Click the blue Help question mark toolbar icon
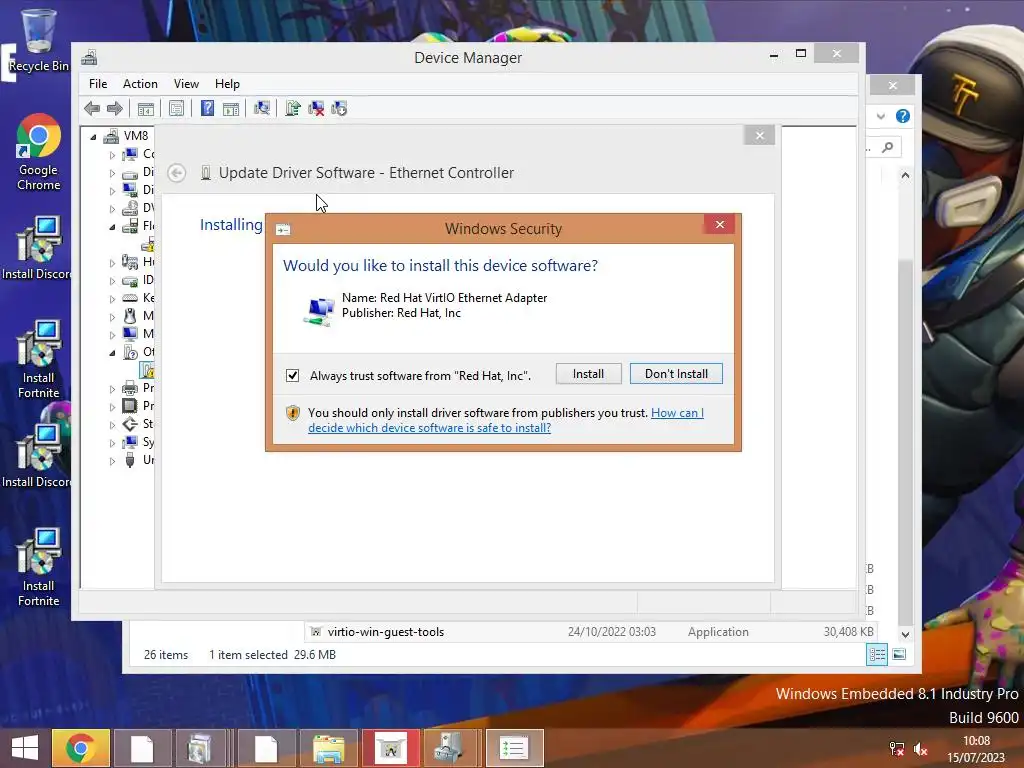Viewport: 1024px width, 768px height. [x=207, y=108]
